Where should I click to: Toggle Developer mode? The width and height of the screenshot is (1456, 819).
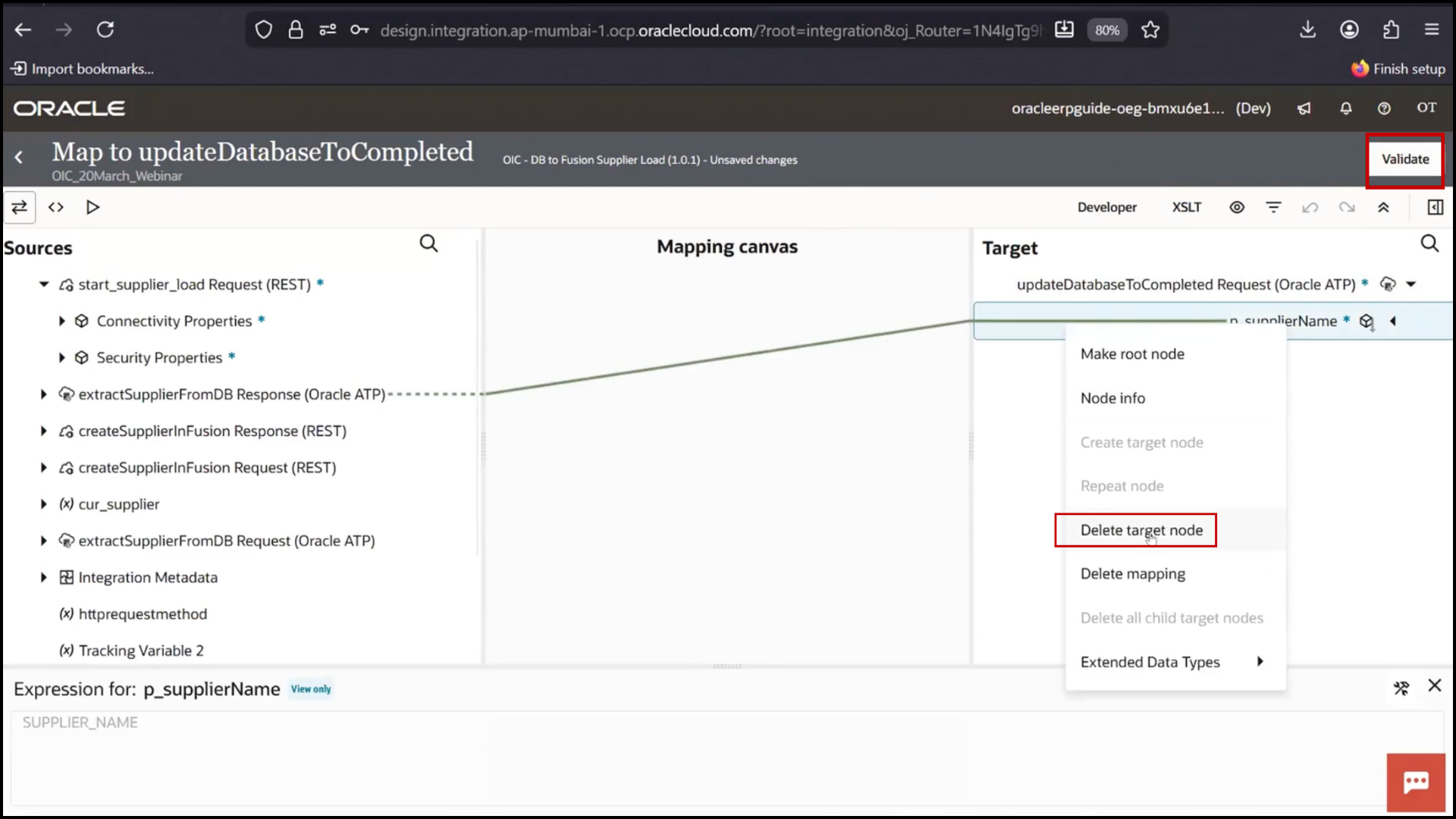point(1107,207)
